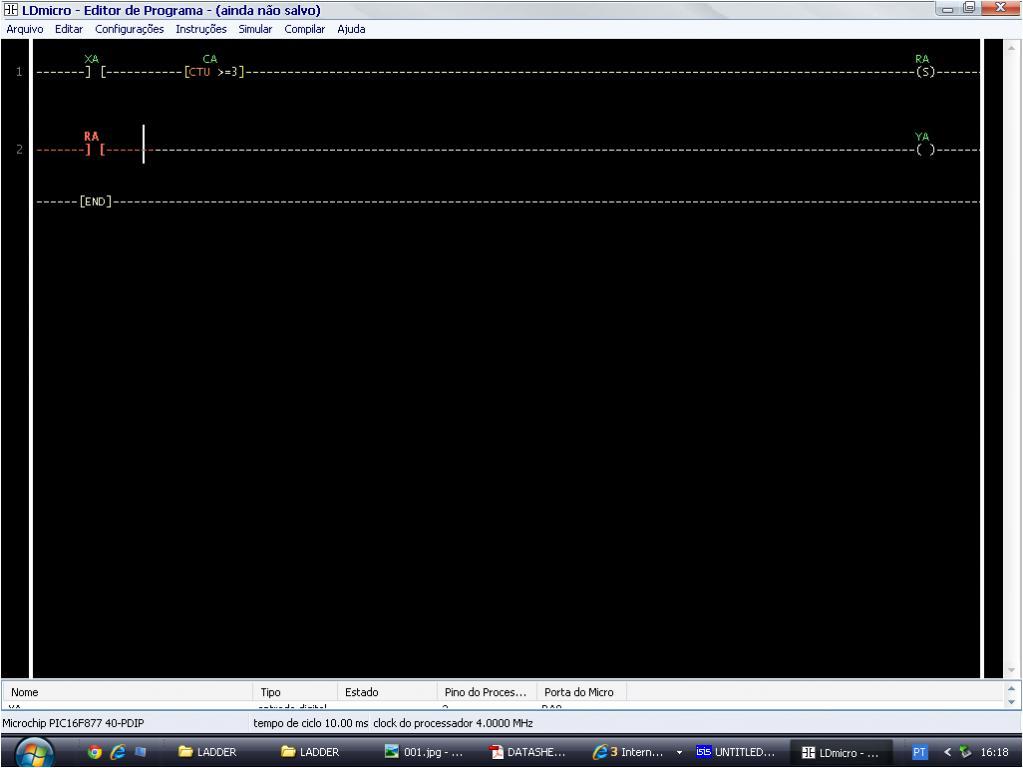Click the system tray network icon
This screenshot has height=768, width=1023.
tap(966, 752)
